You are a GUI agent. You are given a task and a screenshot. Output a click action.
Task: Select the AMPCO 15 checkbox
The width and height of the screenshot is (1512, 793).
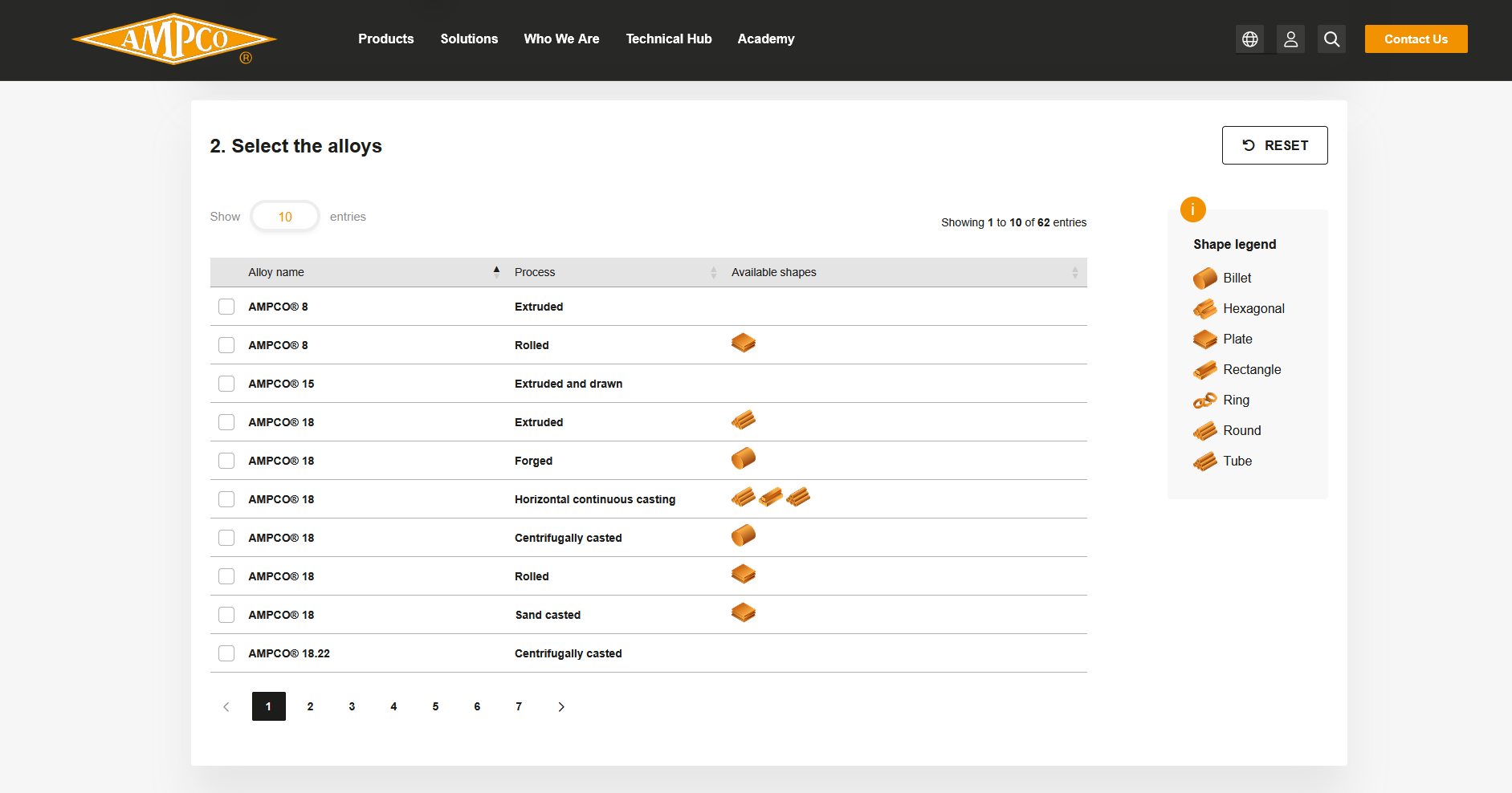point(226,384)
